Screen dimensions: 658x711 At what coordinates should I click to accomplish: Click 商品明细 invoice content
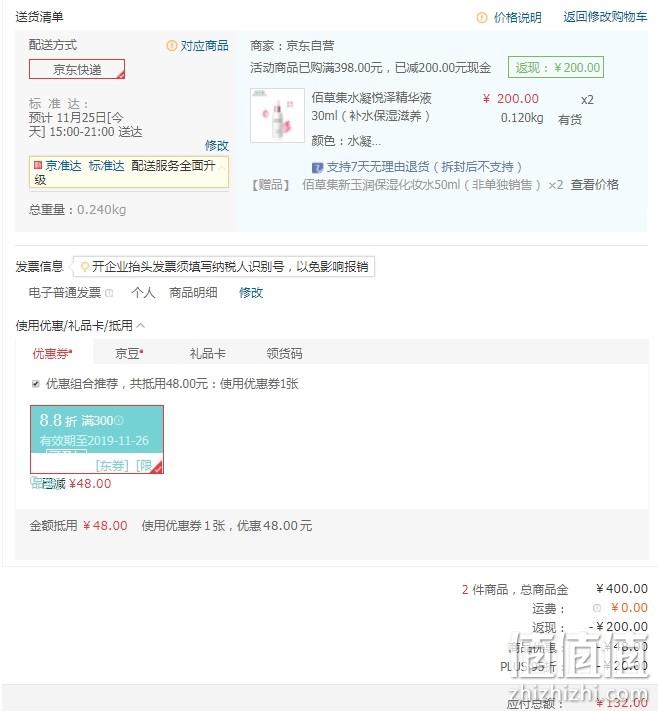point(193,292)
